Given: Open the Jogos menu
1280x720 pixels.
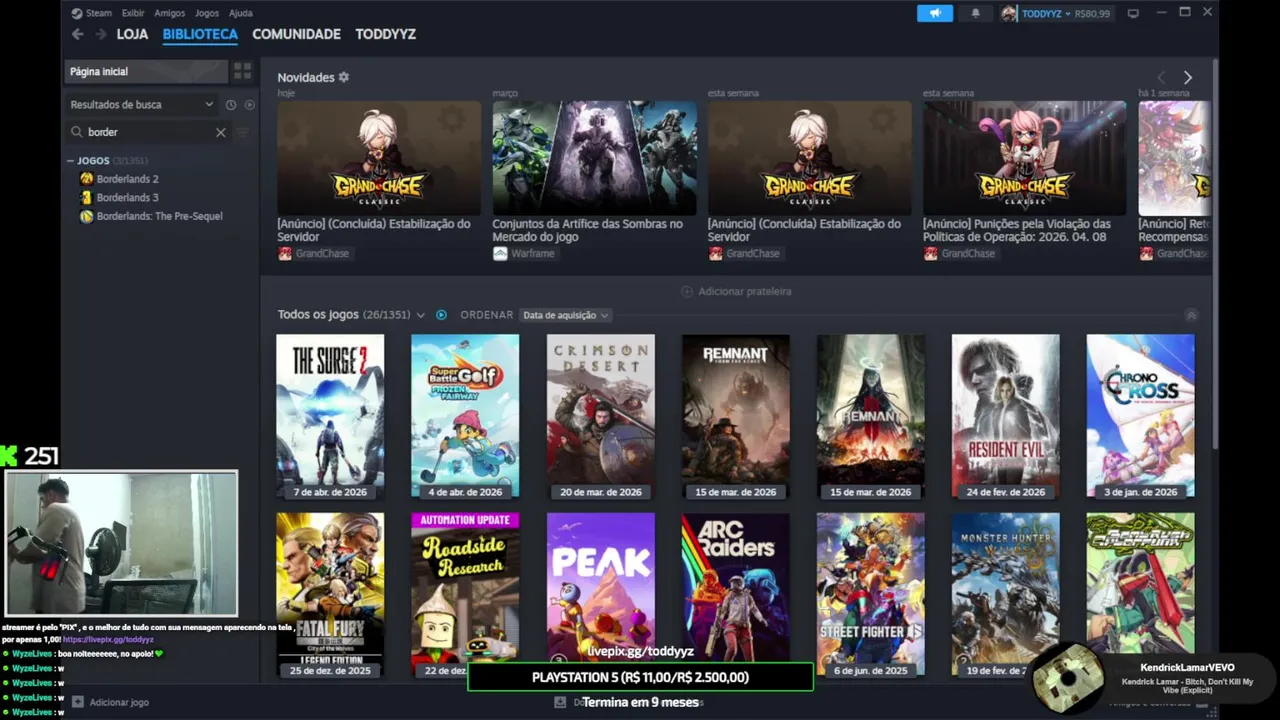Looking at the screenshot, I should (207, 13).
